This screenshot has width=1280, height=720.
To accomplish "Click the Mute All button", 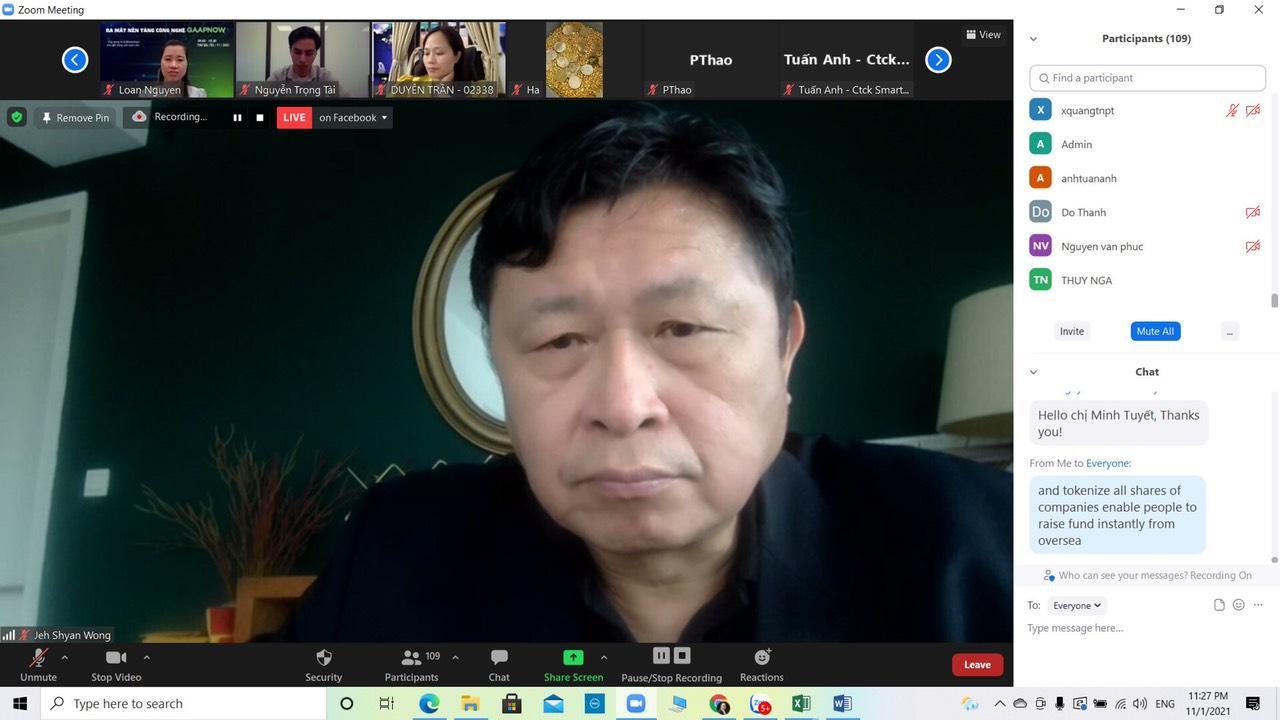I will coord(1155,331).
